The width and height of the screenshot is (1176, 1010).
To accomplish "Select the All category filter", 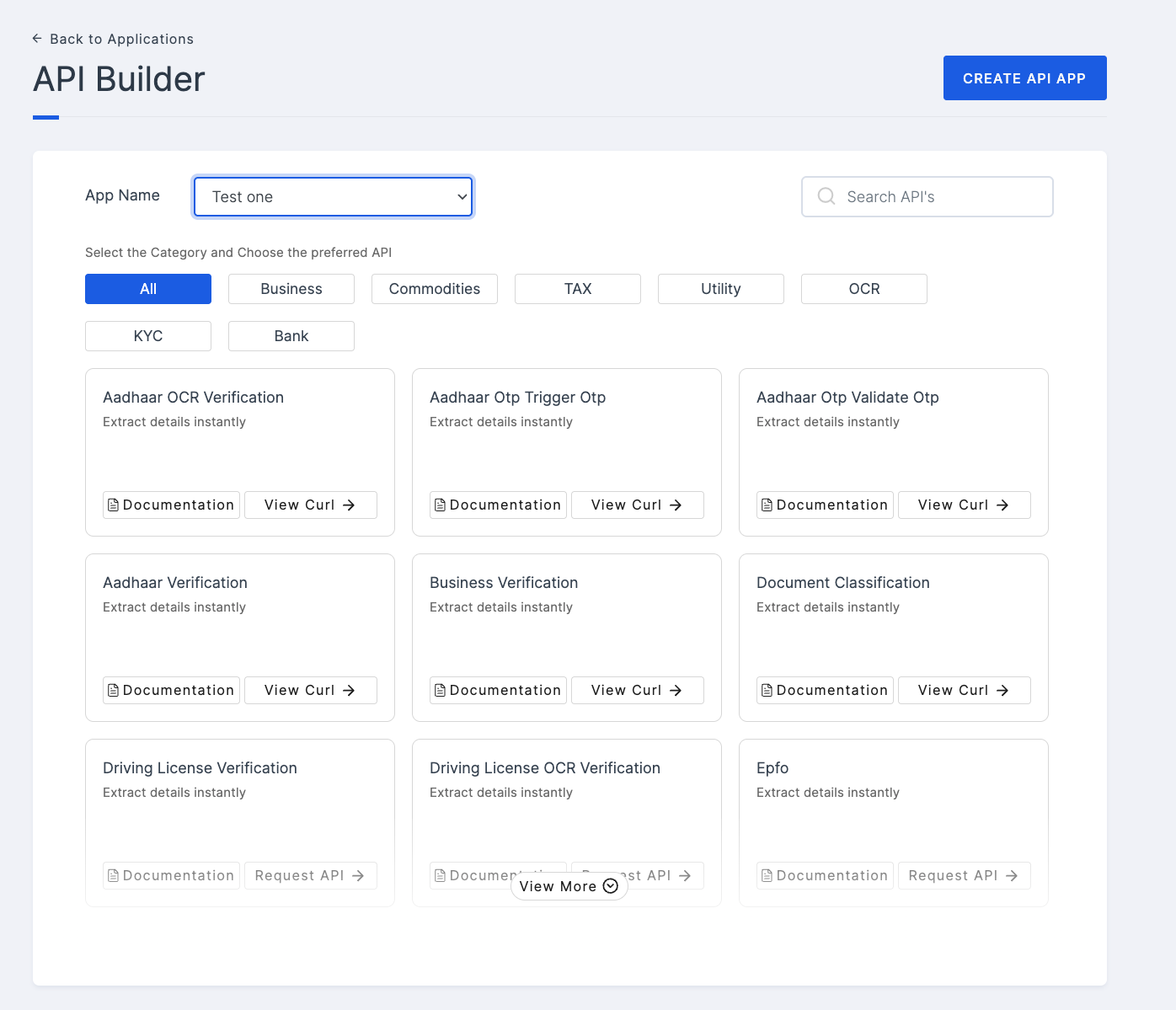I will coord(148,289).
